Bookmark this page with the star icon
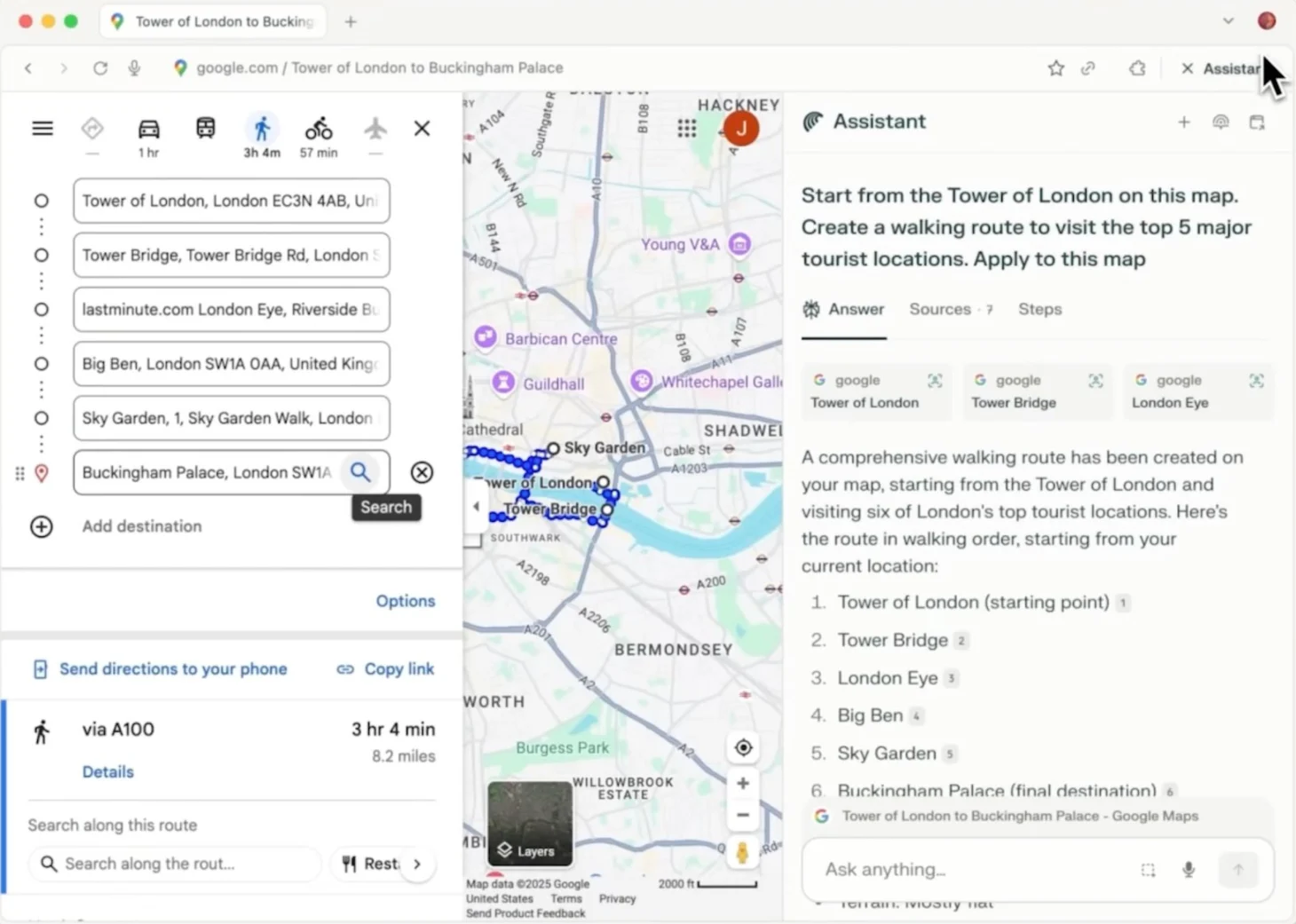This screenshot has width=1296, height=924. point(1055,68)
